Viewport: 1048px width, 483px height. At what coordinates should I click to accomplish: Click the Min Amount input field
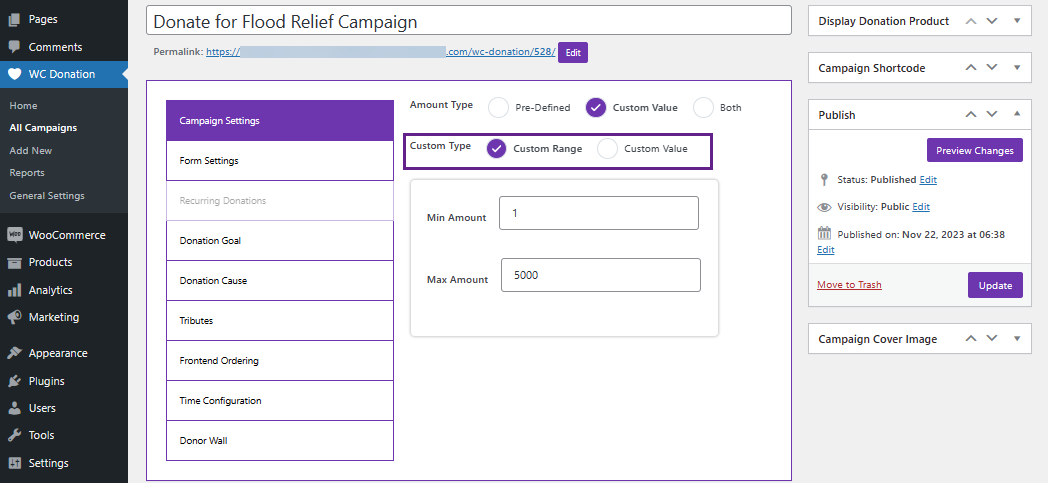[599, 213]
